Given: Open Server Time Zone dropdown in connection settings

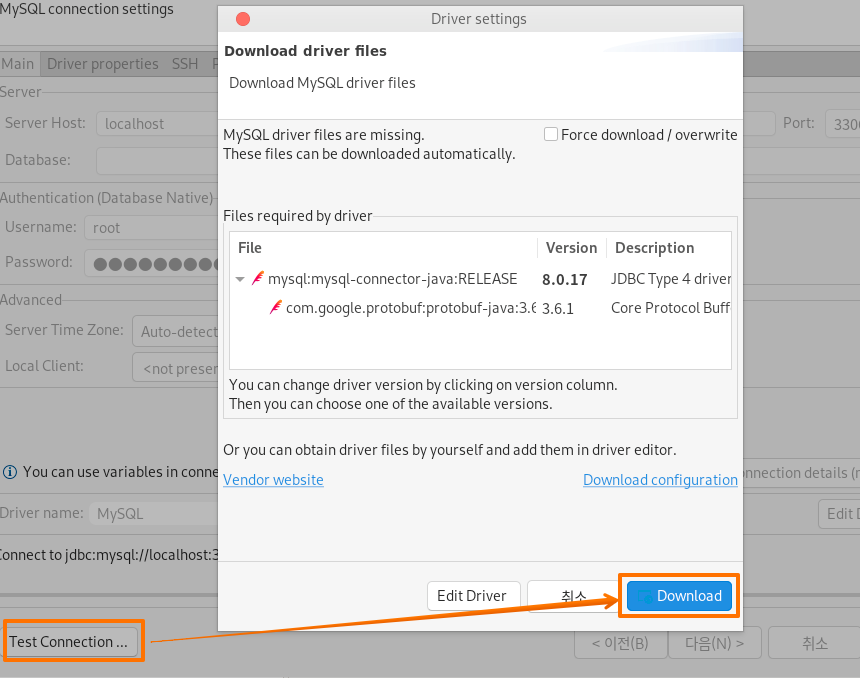Looking at the screenshot, I should 176,331.
